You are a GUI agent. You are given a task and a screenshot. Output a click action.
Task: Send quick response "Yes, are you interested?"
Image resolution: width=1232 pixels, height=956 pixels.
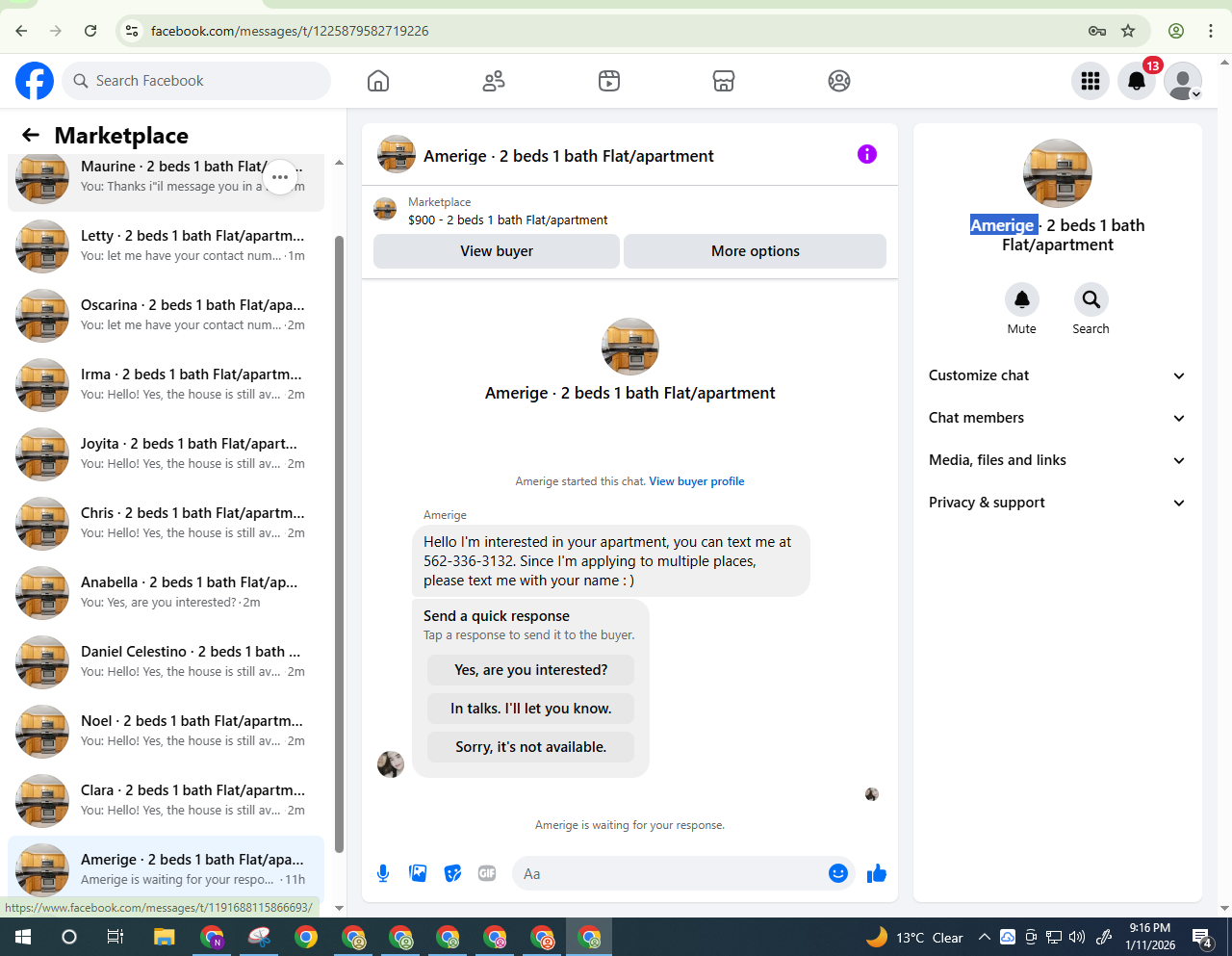point(531,670)
